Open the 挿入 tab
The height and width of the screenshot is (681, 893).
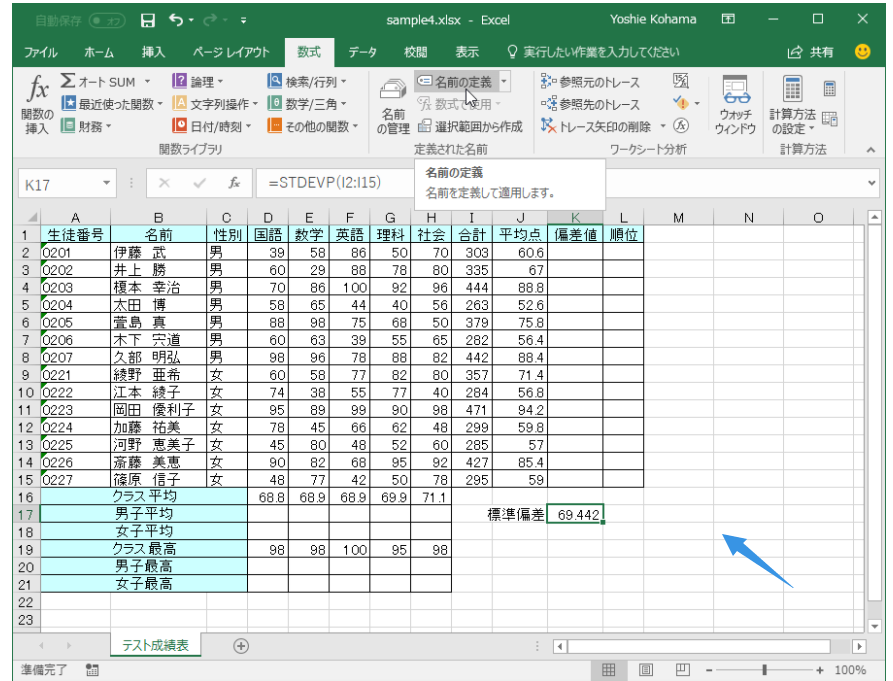(153, 52)
